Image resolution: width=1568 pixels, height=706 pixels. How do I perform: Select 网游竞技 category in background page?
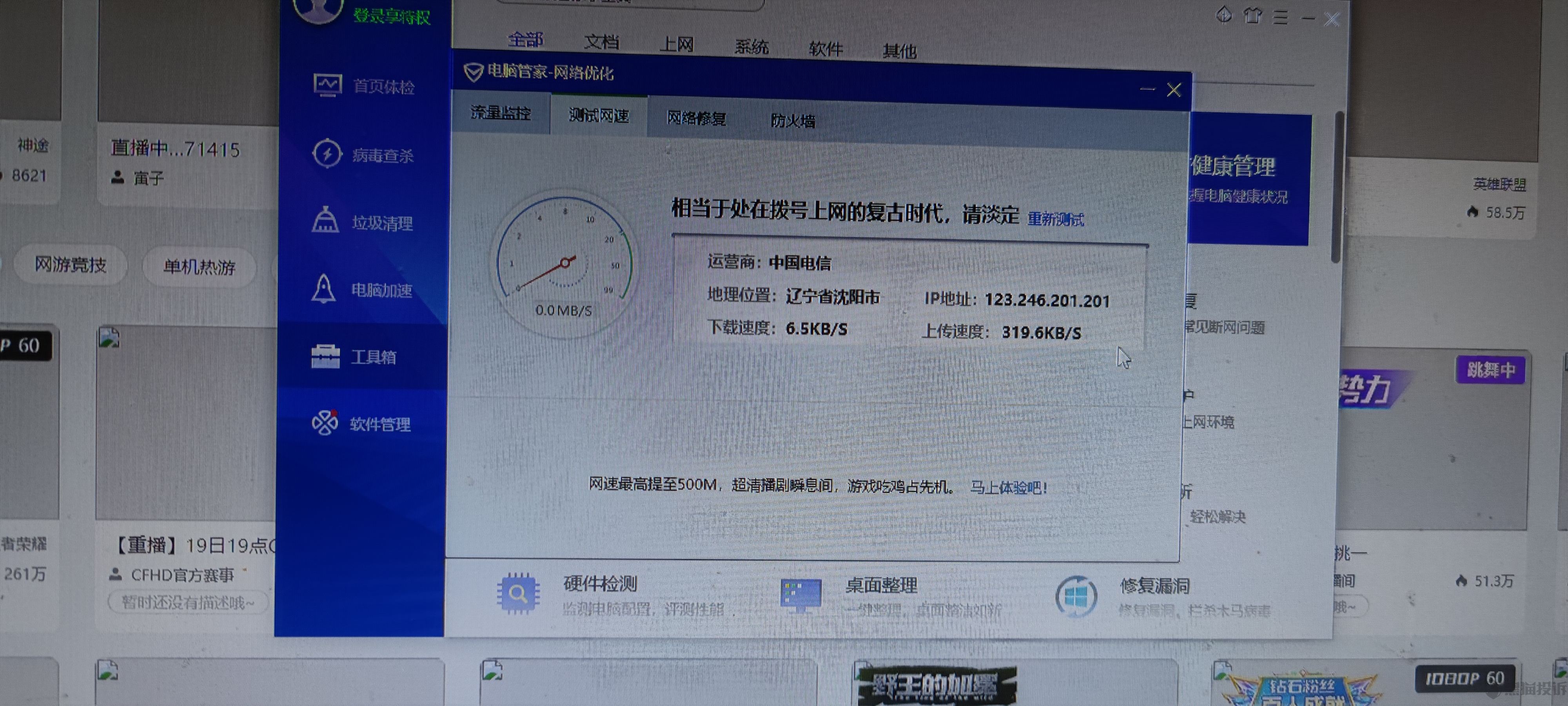(x=71, y=264)
